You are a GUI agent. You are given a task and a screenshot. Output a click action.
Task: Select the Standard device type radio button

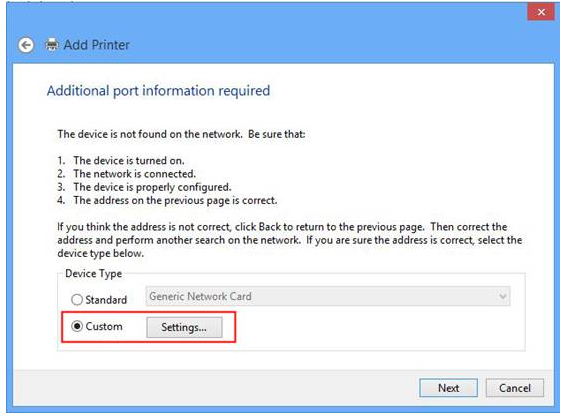[x=77, y=300]
